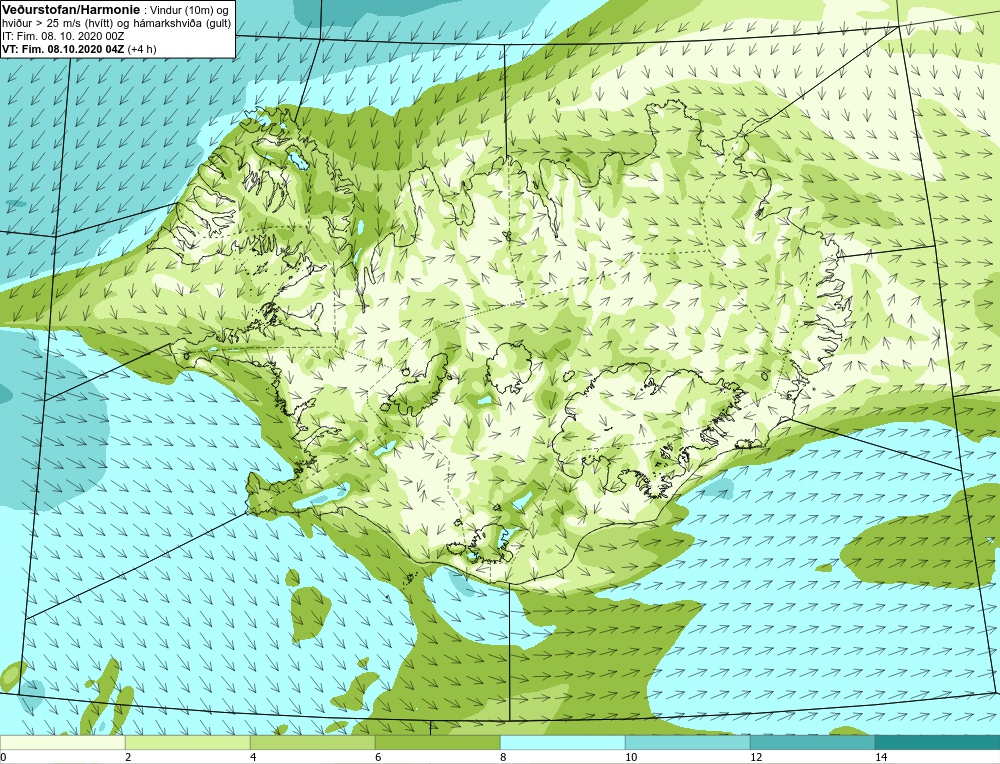This screenshot has height=764, width=1000.
Task: Click the legend scale label '10'
Action: (x=631, y=757)
